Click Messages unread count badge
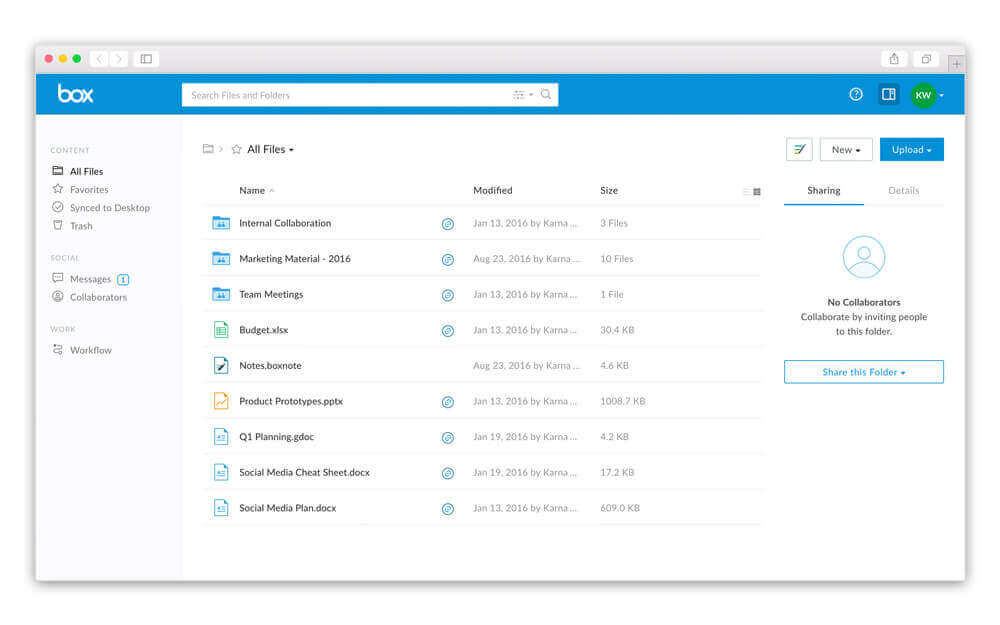The width and height of the screenshot is (1000, 625). pos(123,279)
